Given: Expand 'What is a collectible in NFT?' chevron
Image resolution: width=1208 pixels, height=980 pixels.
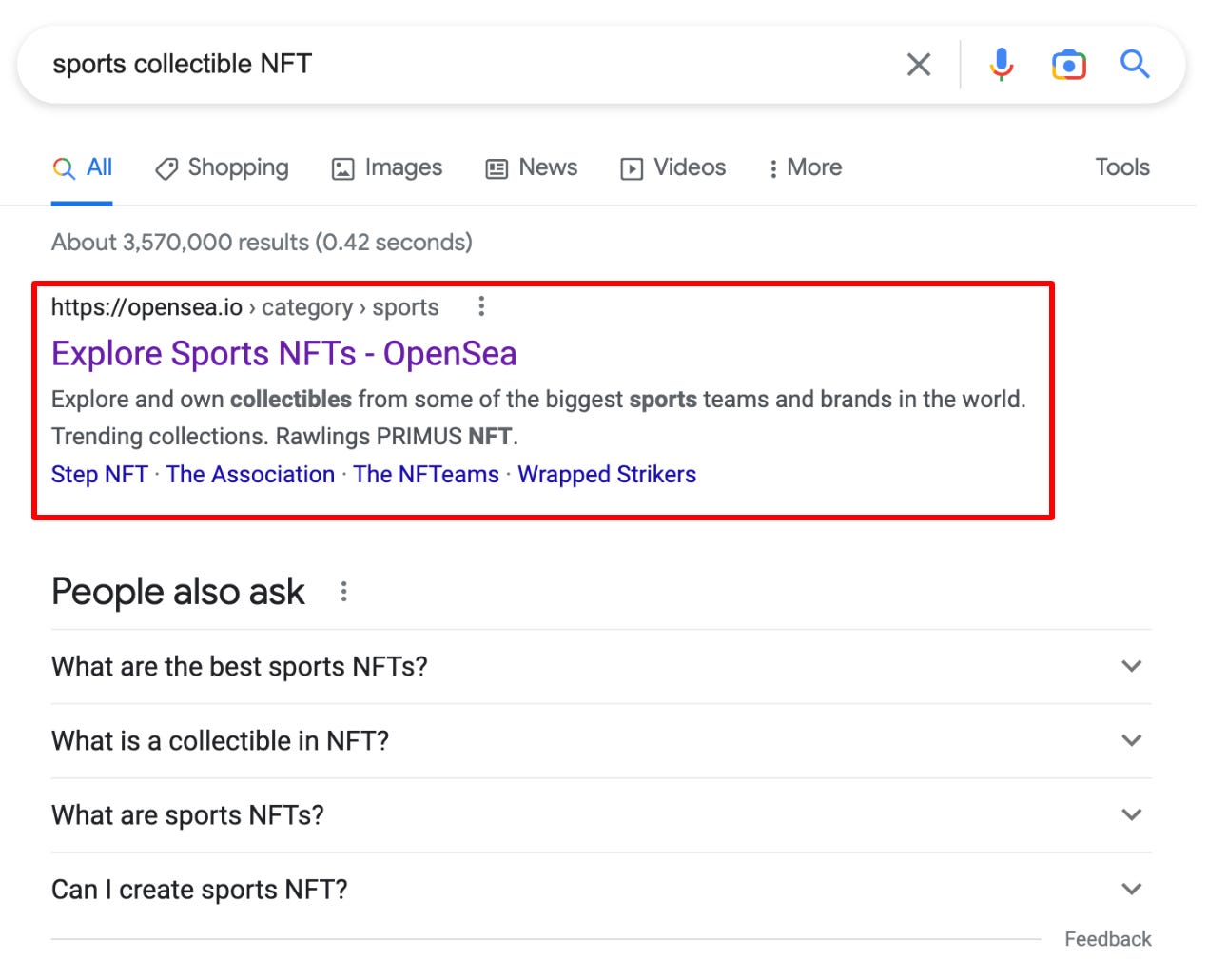Looking at the screenshot, I should coord(1131,740).
